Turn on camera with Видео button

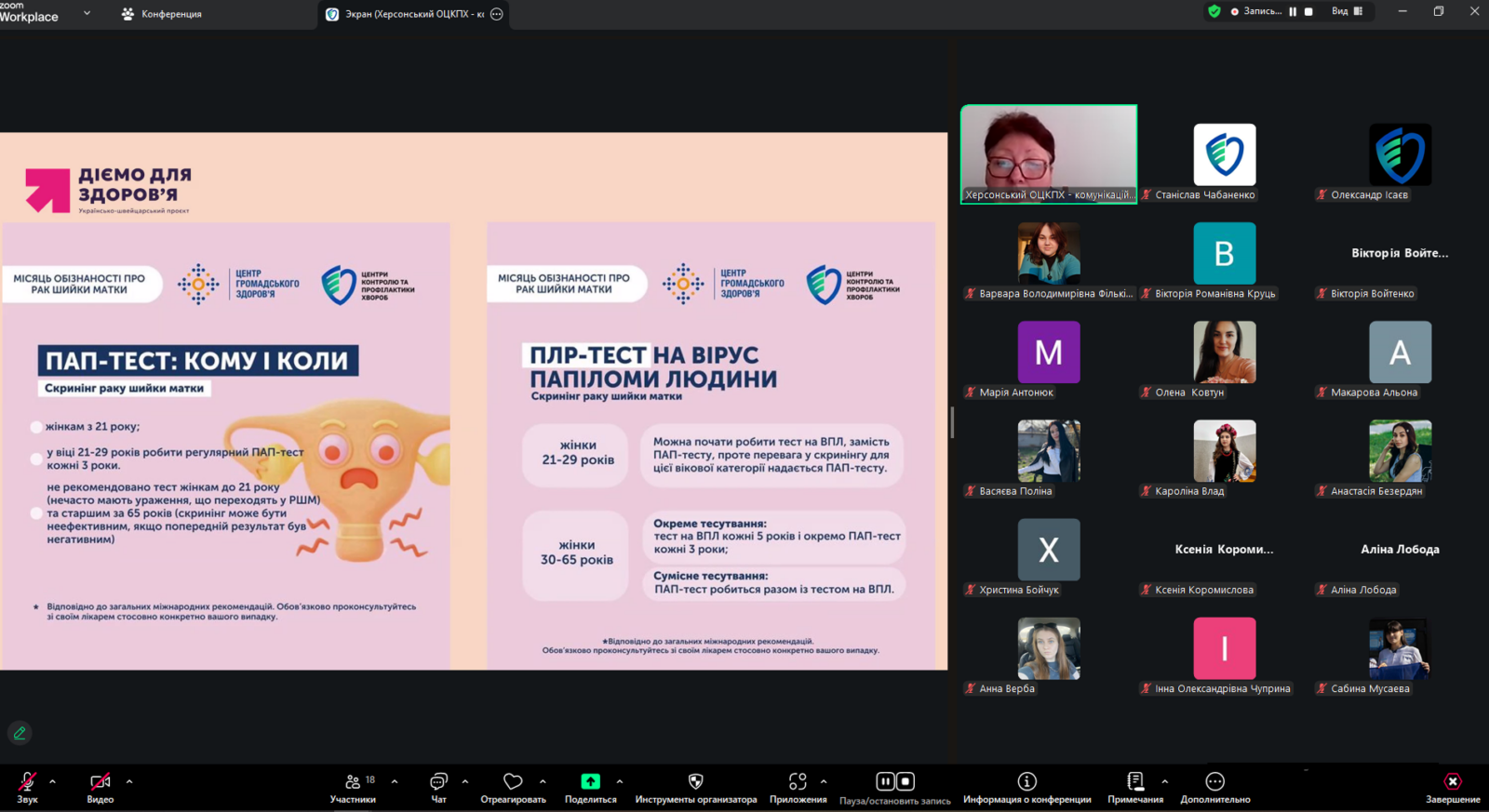(x=100, y=782)
